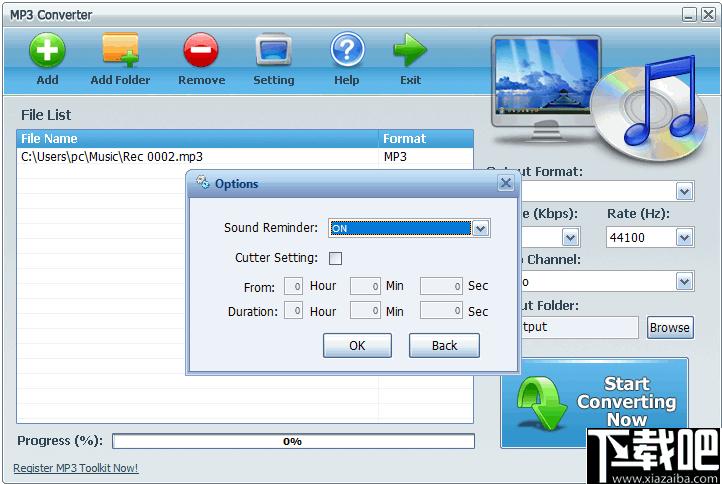Expand the Channel dropdown arrow

click(x=684, y=281)
